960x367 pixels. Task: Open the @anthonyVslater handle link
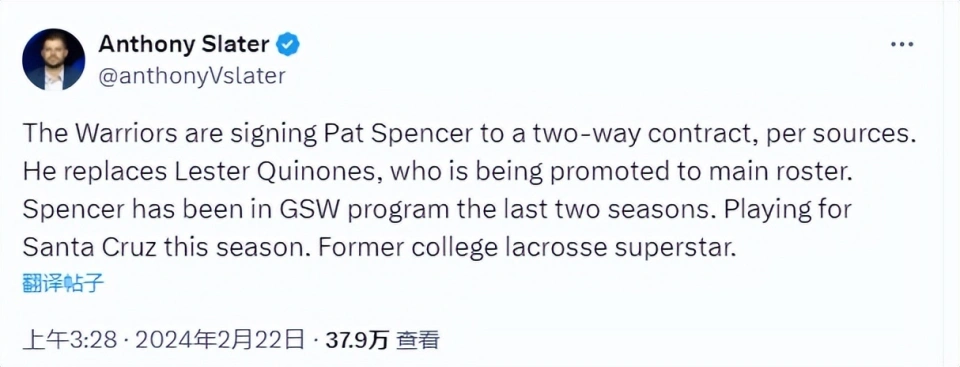click(192, 75)
